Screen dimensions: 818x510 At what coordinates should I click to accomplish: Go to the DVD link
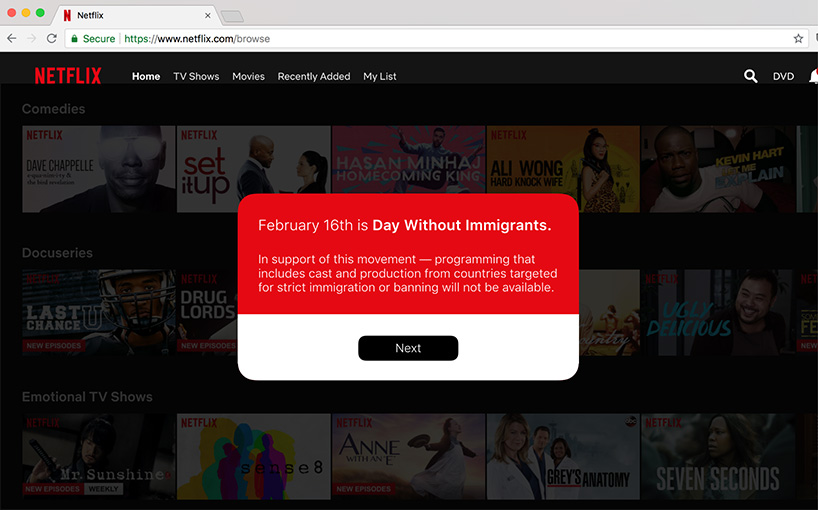pyautogui.click(x=783, y=77)
